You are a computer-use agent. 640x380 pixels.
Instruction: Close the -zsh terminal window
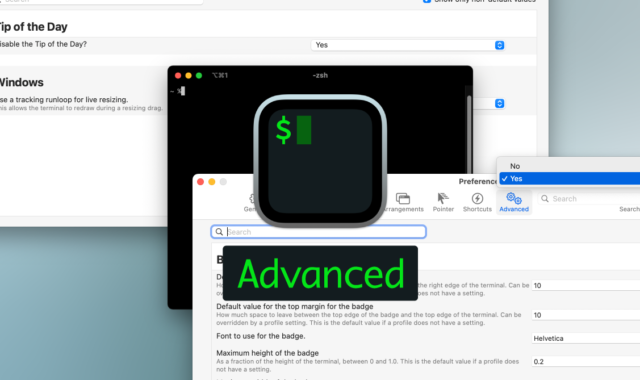[178, 76]
